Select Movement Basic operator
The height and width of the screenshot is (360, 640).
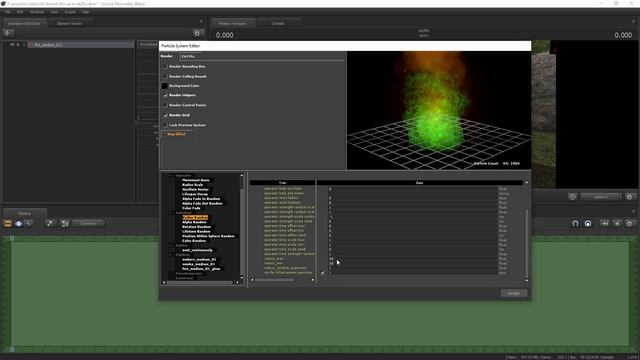point(196,180)
